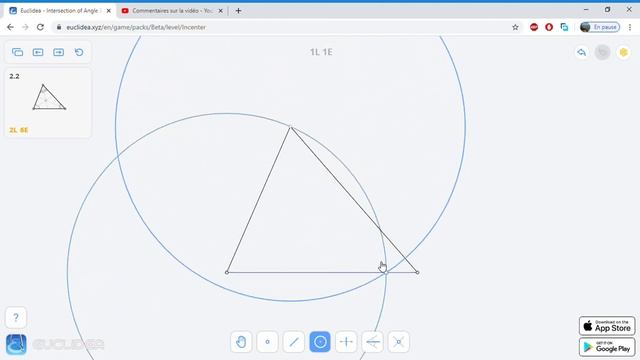Open the App Store download badge

tap(607, 326)
